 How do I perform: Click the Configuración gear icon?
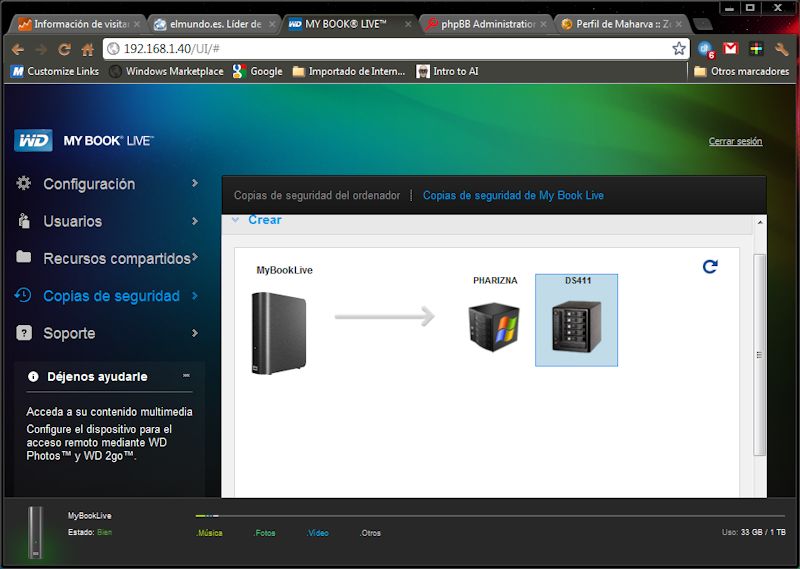(x=23, y=183)
